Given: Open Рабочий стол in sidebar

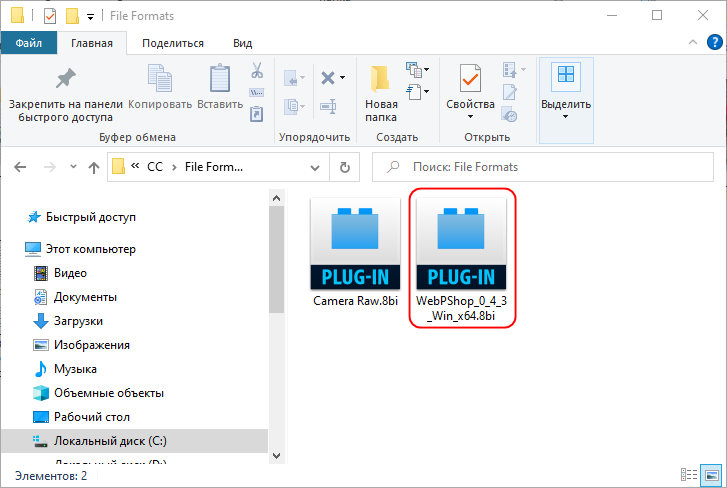Looking at the screenshot, I should (x=92, y=417).
